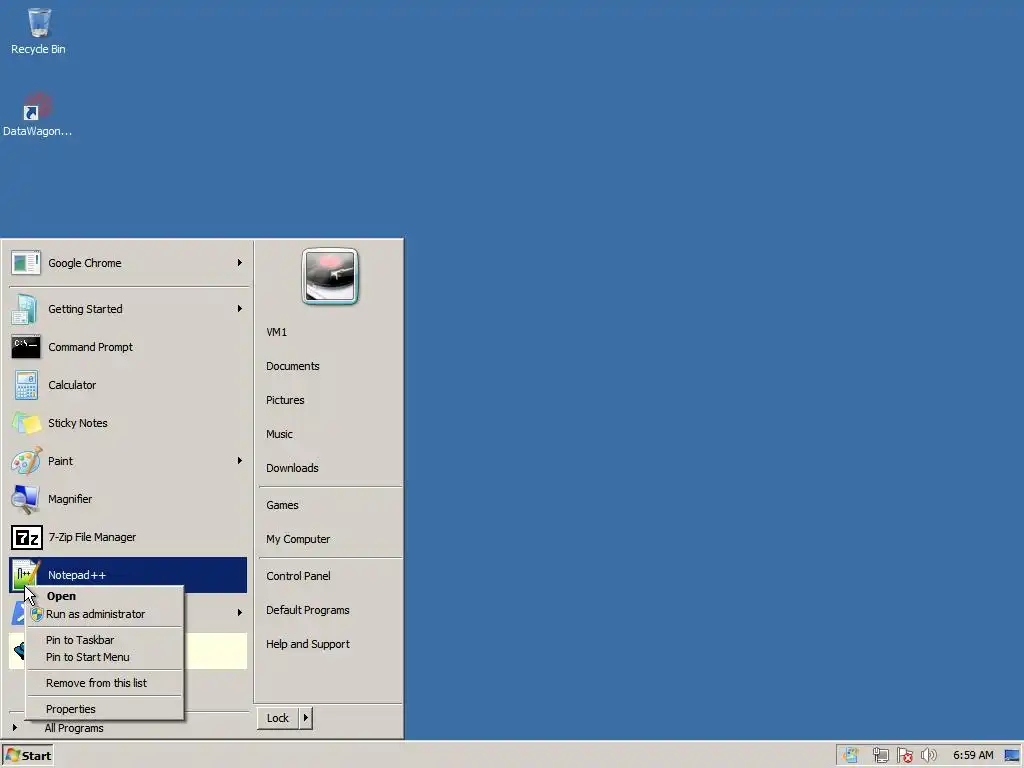1024x768 pixels.
Task: Launch Google Chrome from Start menu
Action: click(x=128, y=263)
